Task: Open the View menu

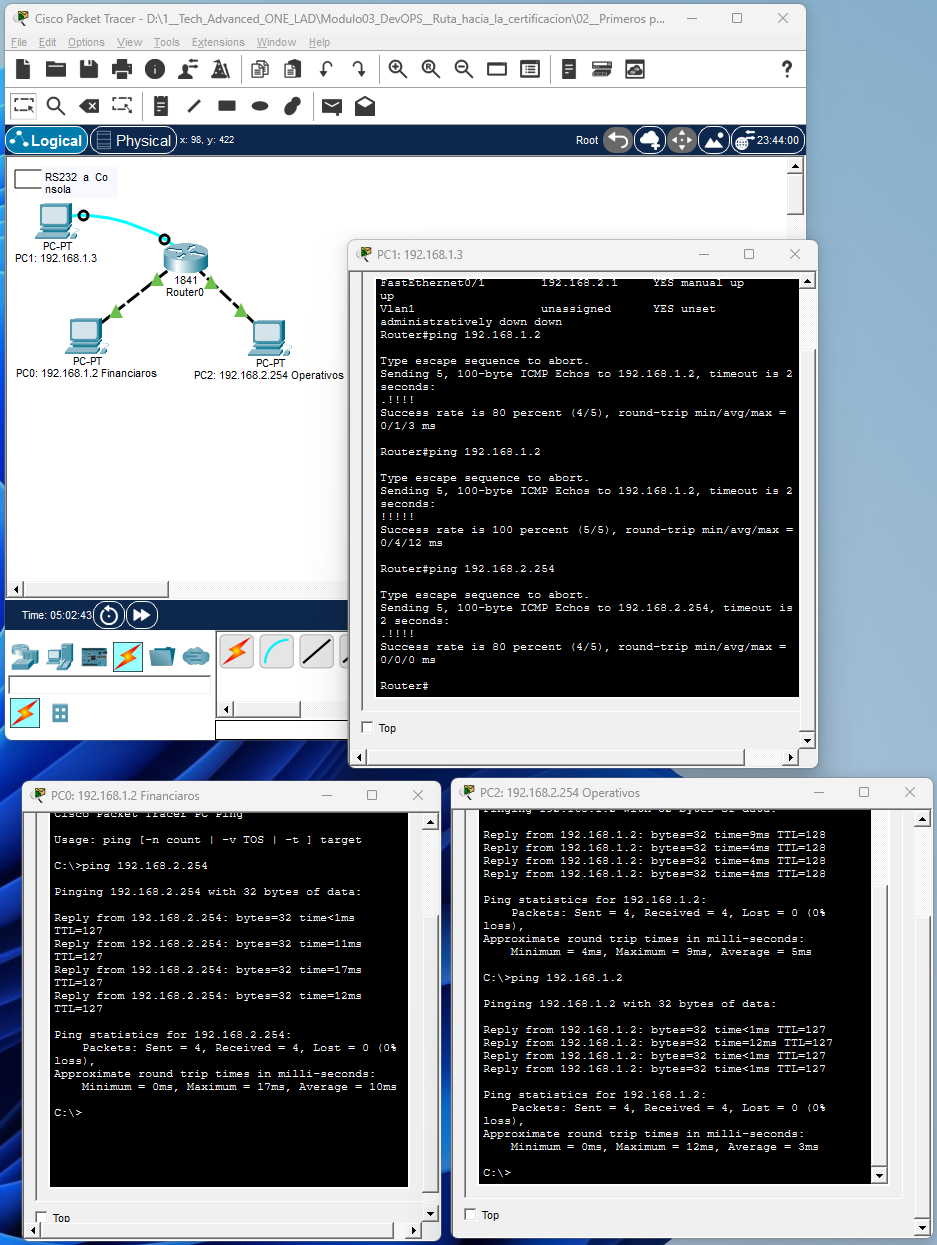Action: click(130, 42)
